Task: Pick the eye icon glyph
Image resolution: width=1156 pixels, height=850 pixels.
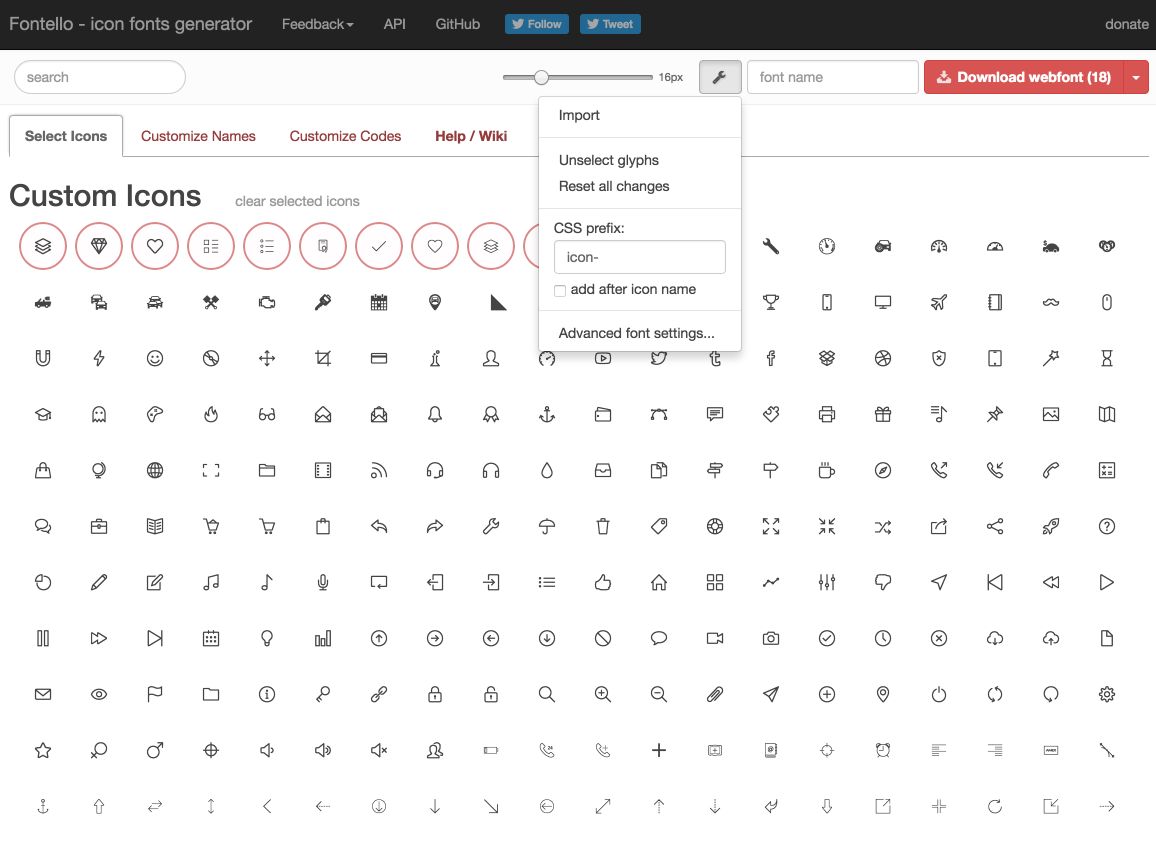Action: click(99, 694)
